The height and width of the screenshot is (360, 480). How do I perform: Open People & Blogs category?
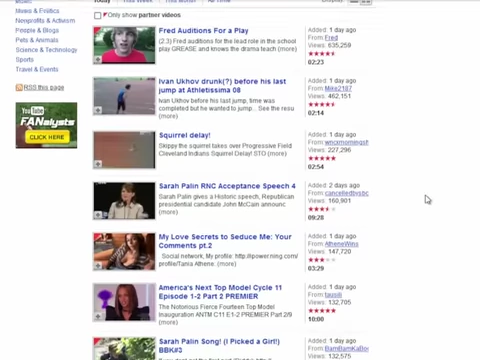[37, 30]
